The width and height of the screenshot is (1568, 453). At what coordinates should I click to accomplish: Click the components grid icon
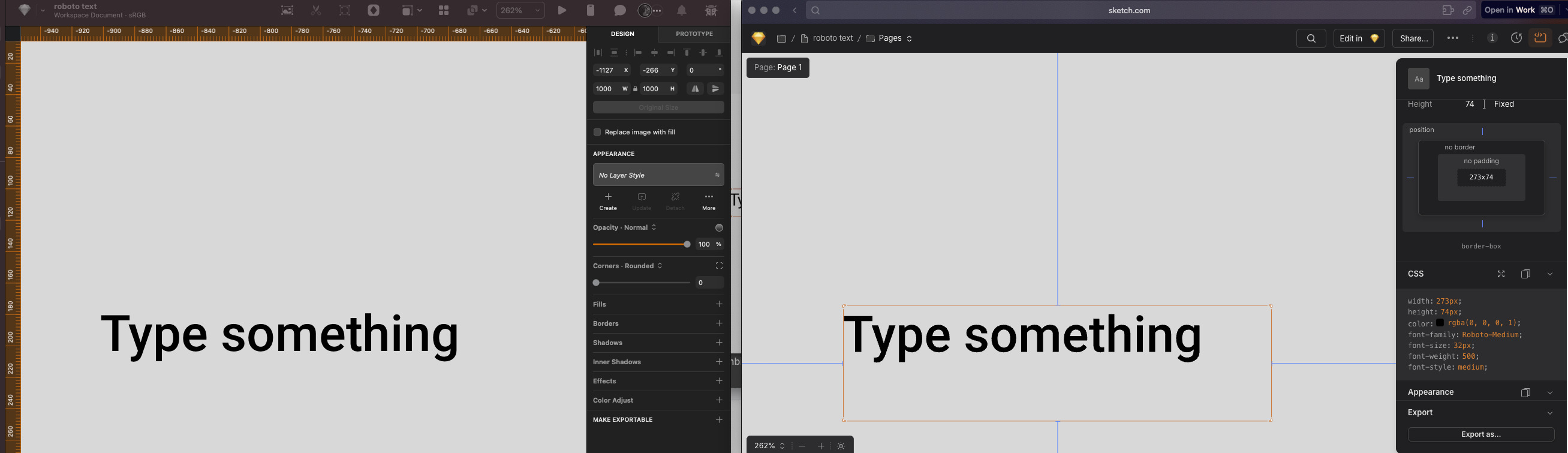point(444,10)
